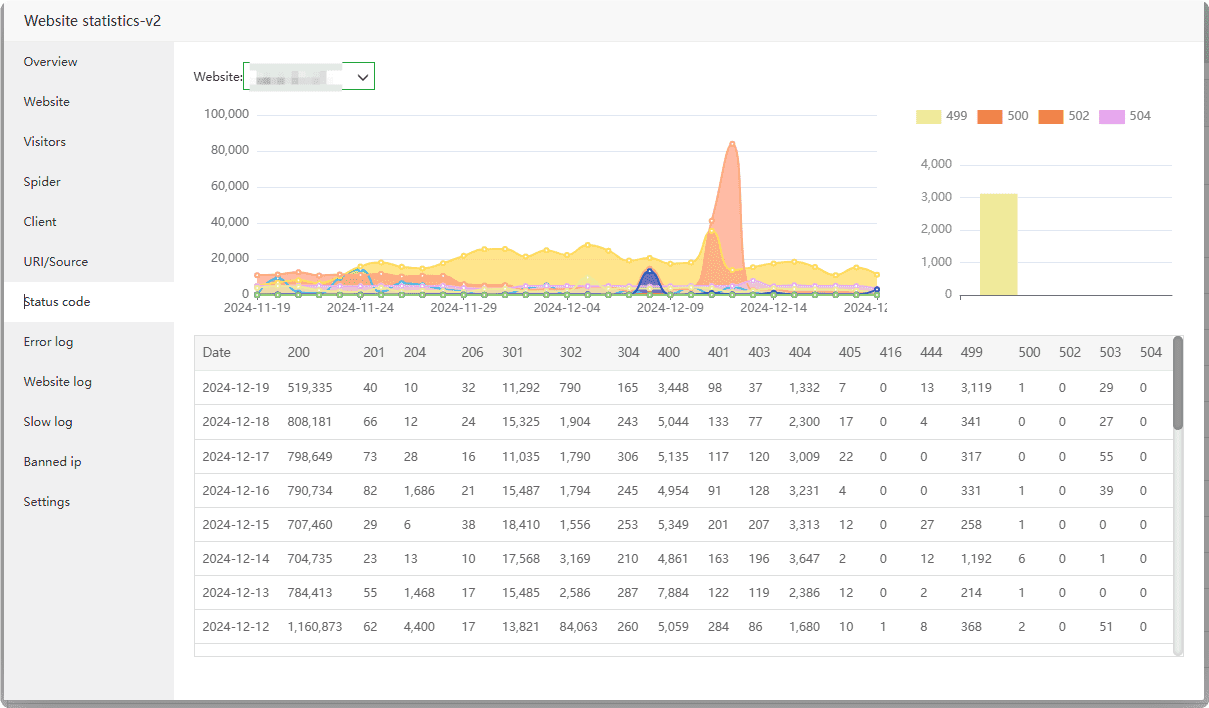The height and width of the screenshot is (708, 1209).
Task: Select the 2024-12-19 date cell in table
Action: pos(236,388)
